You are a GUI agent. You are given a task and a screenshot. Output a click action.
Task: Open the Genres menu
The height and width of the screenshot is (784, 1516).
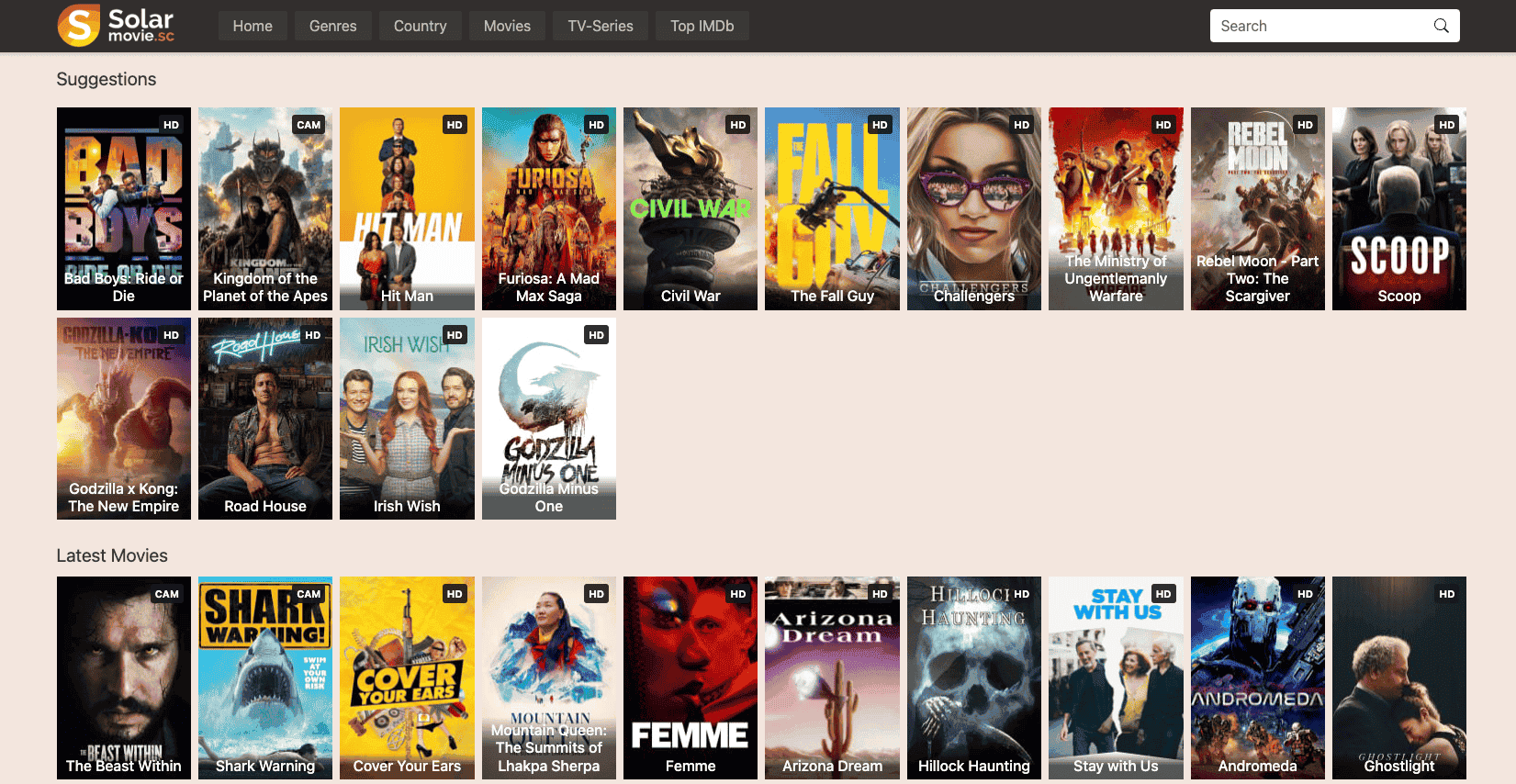332,26
